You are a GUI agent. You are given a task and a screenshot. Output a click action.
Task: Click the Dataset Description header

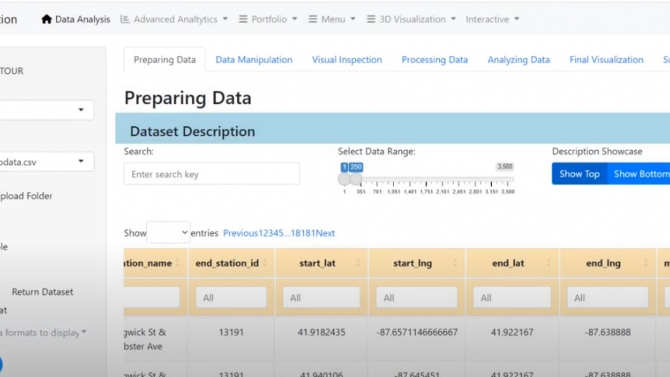(192, 131)
